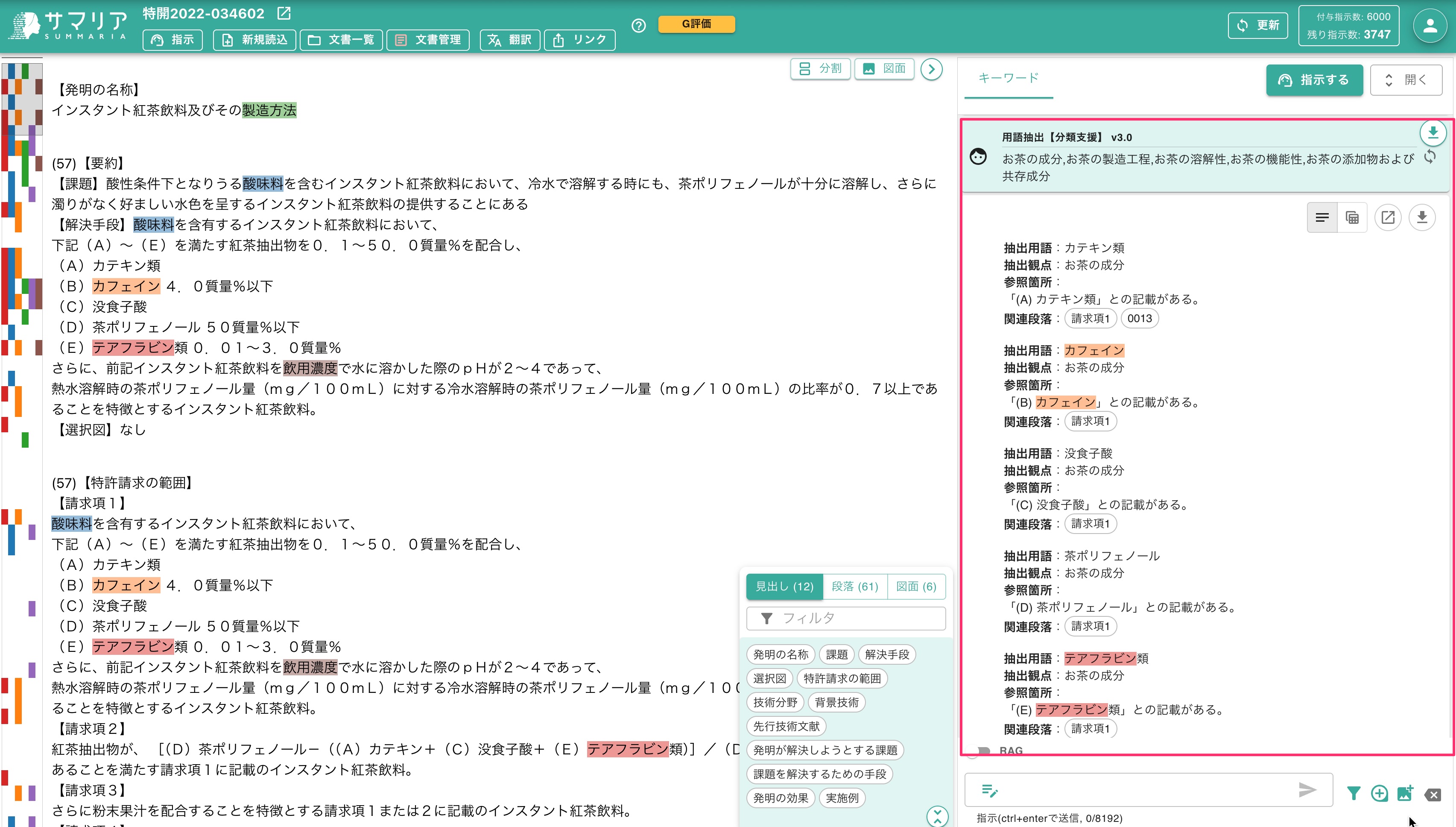1456x827 pixels.
Task: Open 文書一覧 document list
Action: (x=341, y=40)
